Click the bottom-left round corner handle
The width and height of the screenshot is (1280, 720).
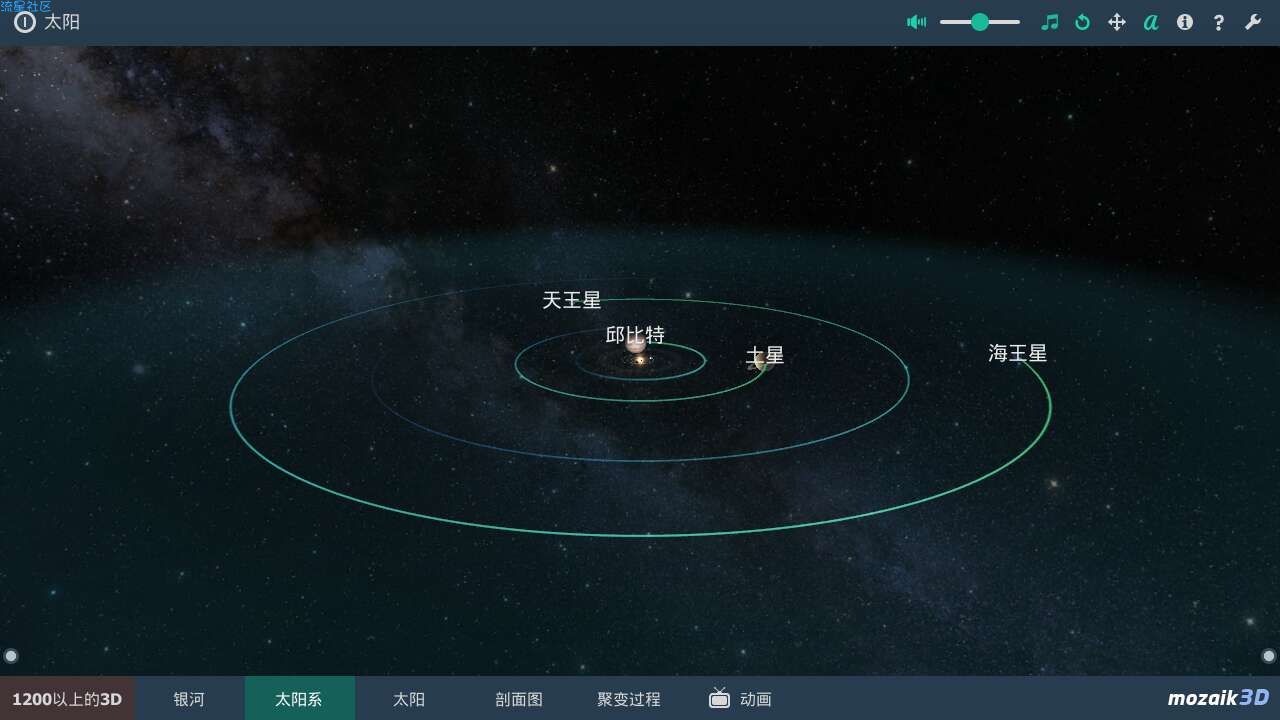[11, 656]
